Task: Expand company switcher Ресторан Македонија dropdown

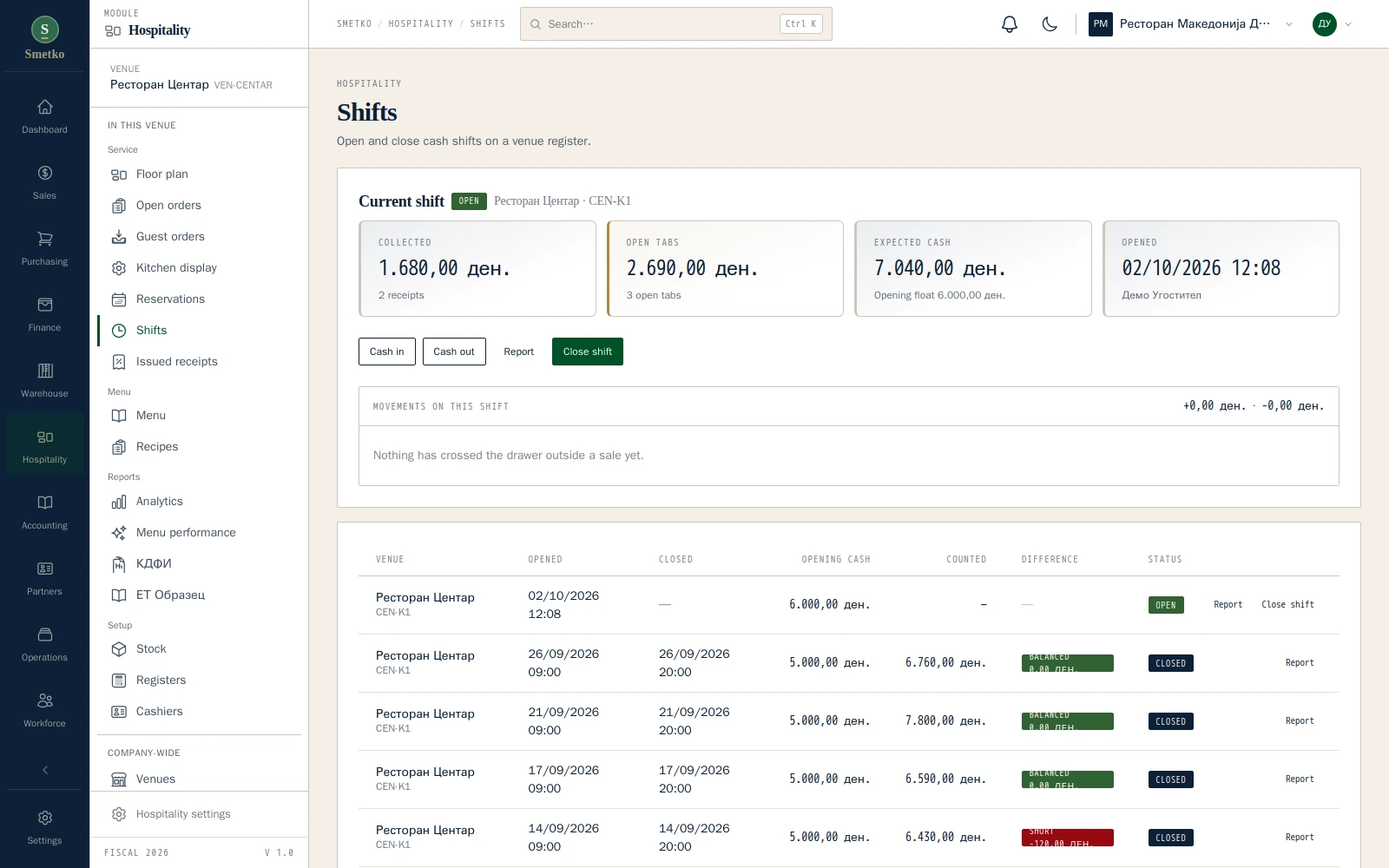Action: click(1191, 24)
